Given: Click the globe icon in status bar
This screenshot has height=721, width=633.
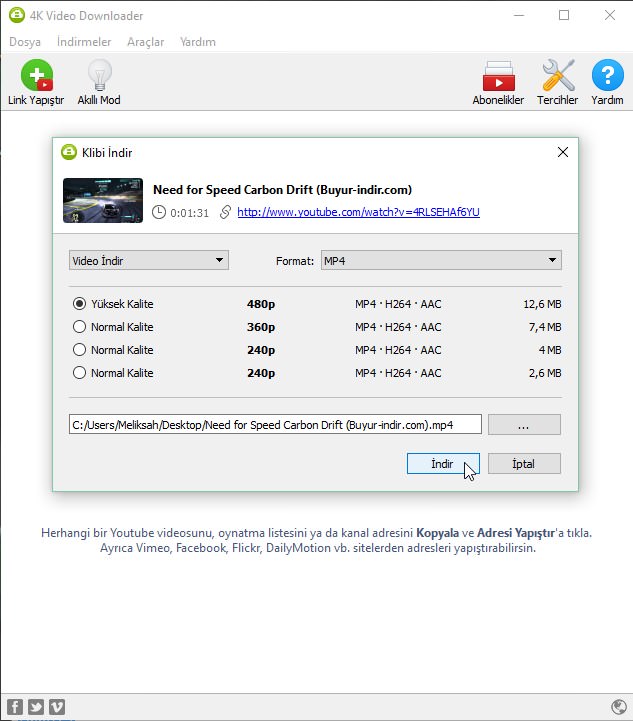Looking at the screenshot, I should click(x=619, y=707).
